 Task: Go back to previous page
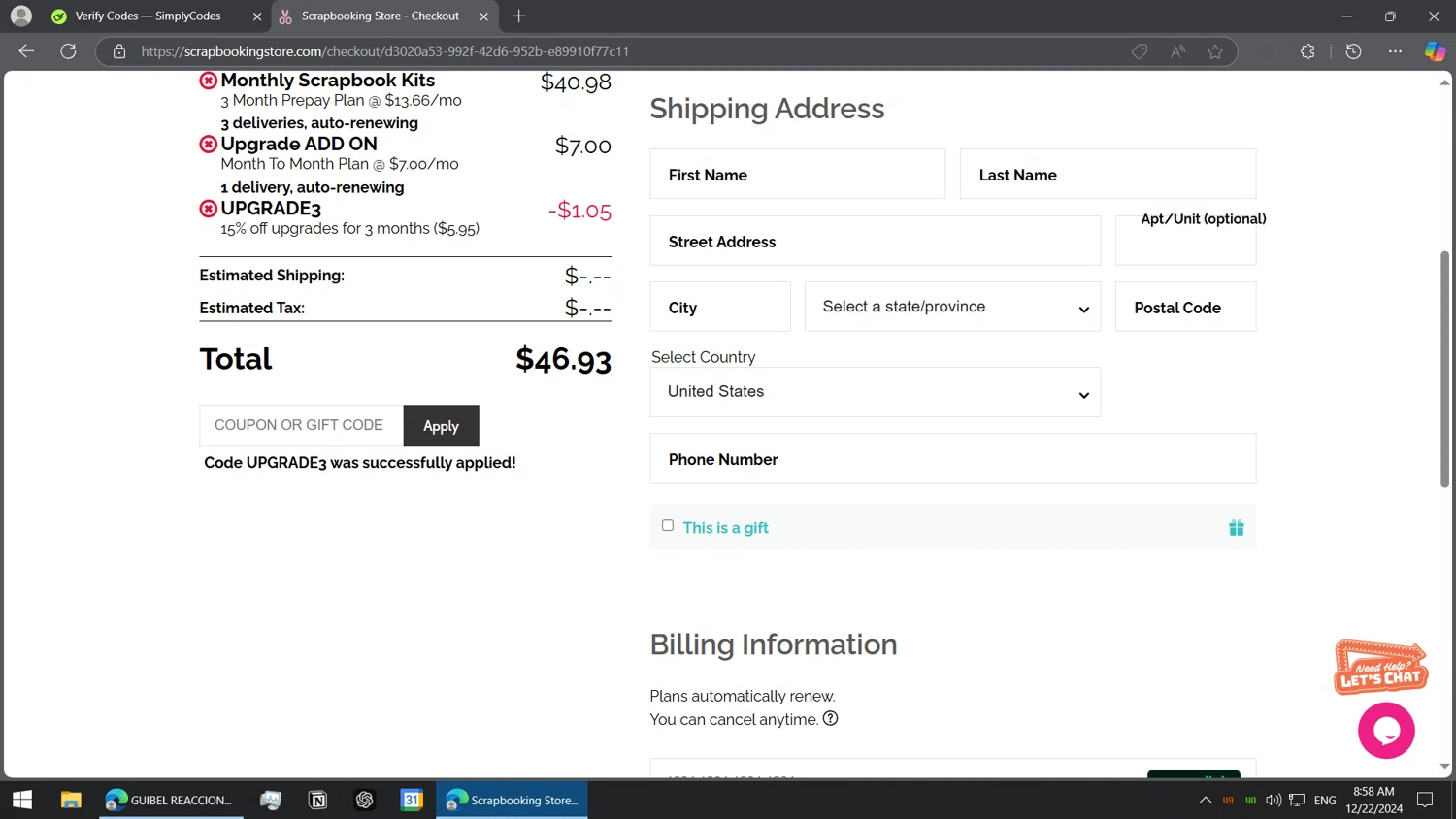tap(26, 51)
